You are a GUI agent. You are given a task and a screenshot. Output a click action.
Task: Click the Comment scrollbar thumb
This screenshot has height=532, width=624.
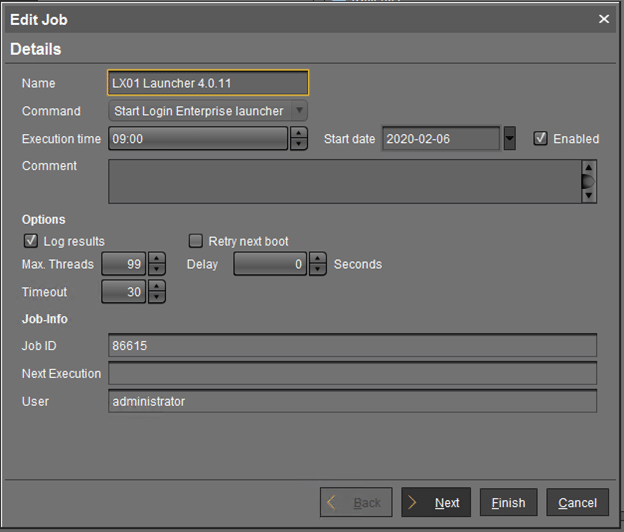coord(588,181)
